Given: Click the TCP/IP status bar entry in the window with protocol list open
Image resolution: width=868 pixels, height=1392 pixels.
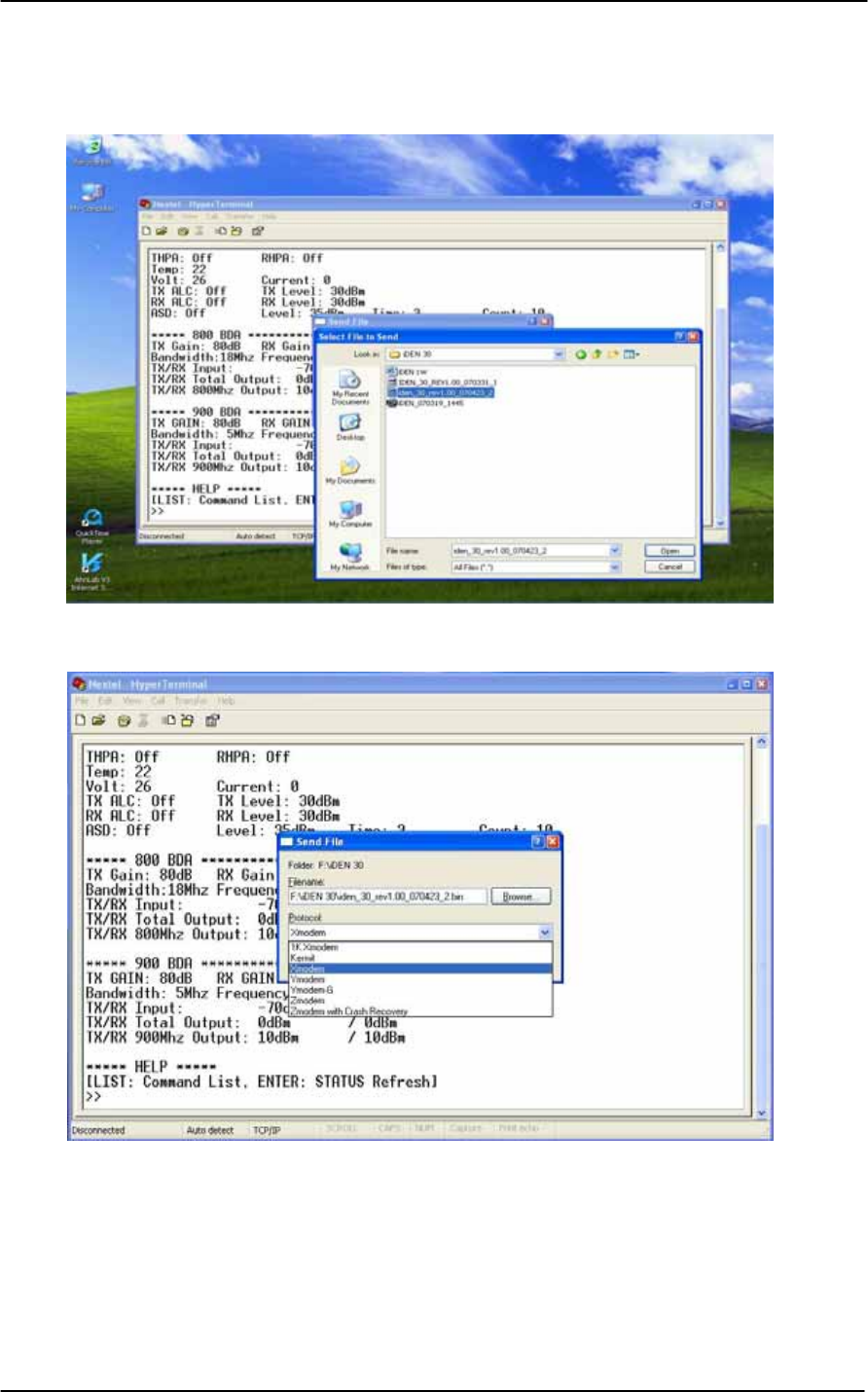Looking at the screenshot, I should point(267,1130).
